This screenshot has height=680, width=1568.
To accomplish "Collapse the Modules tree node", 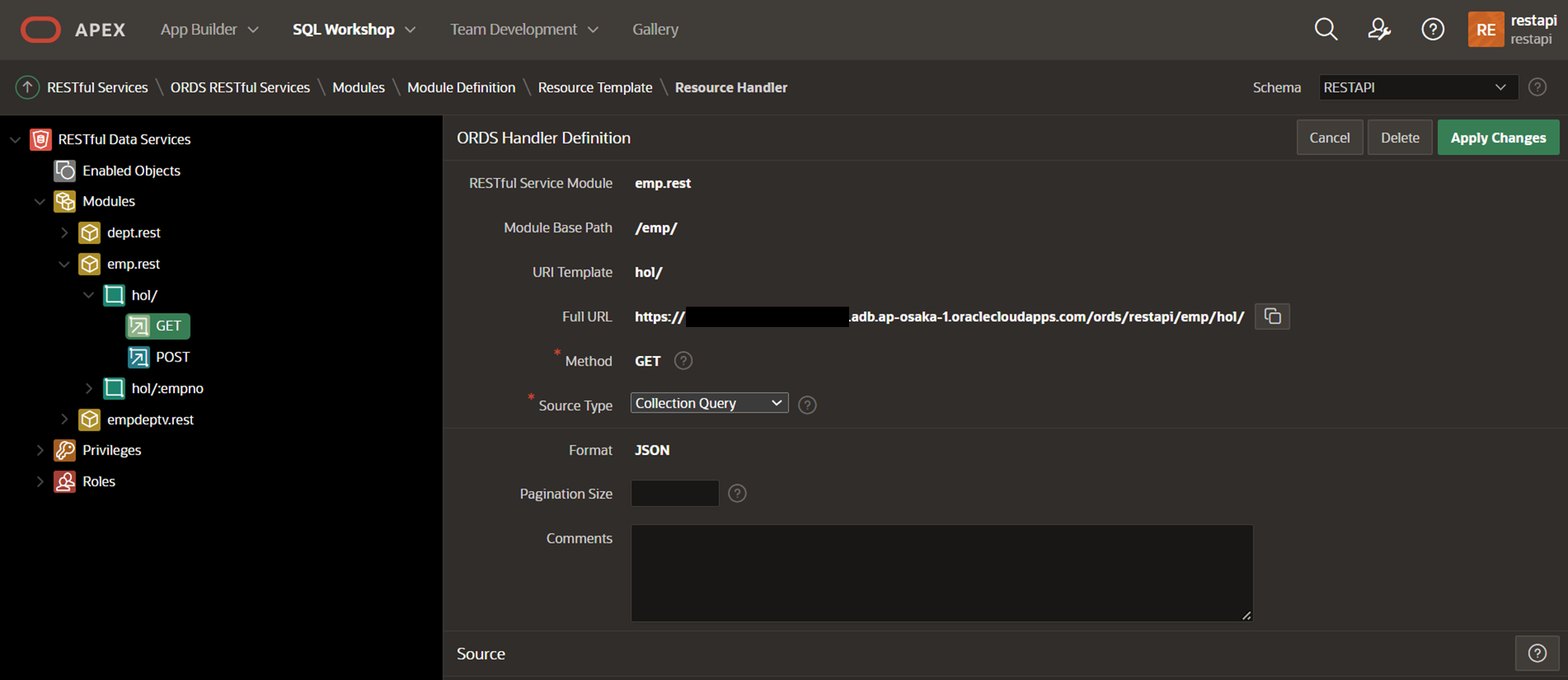I will click(40, 202).
